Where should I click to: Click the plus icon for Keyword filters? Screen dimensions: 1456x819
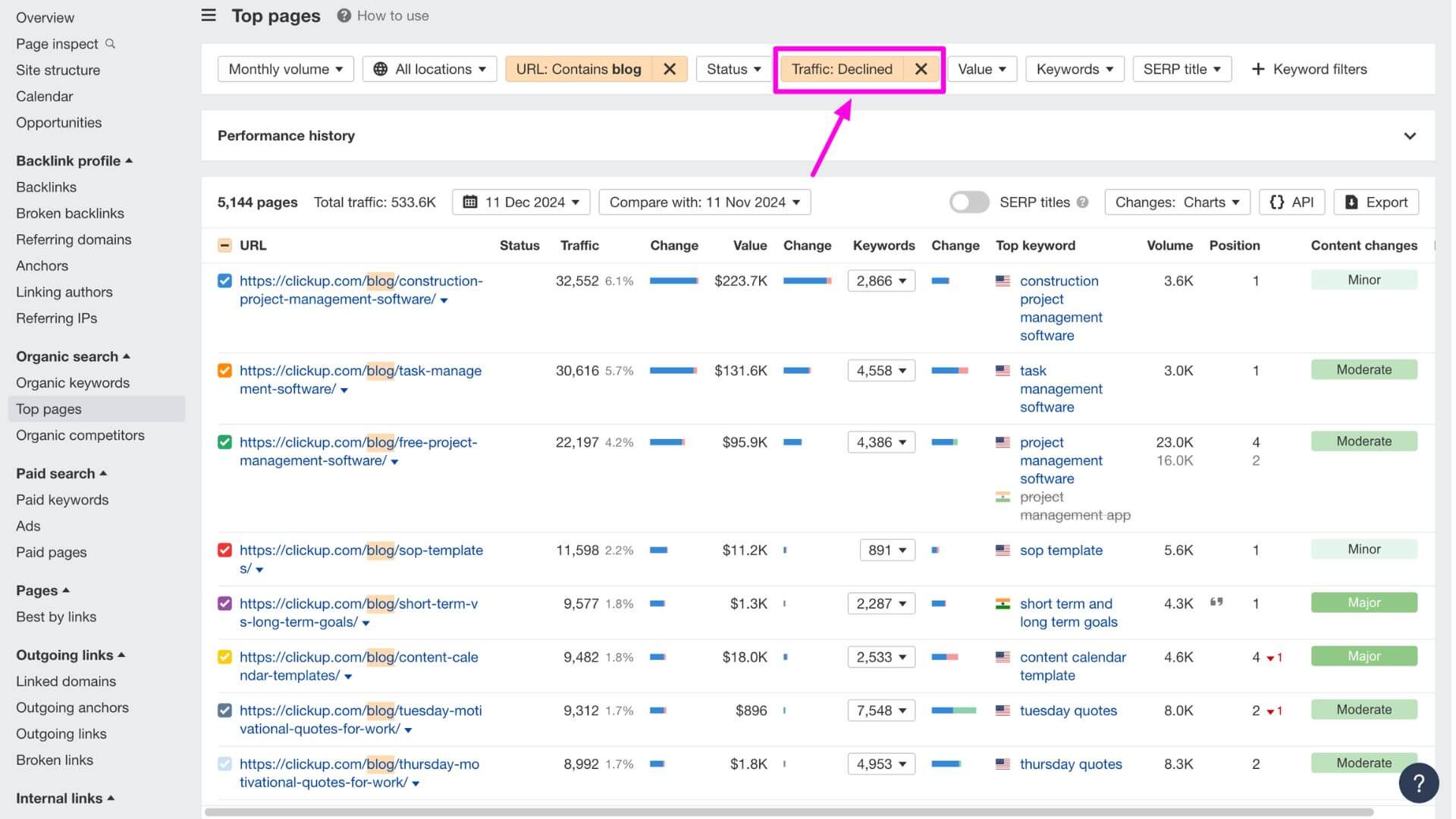(1258, 69)
